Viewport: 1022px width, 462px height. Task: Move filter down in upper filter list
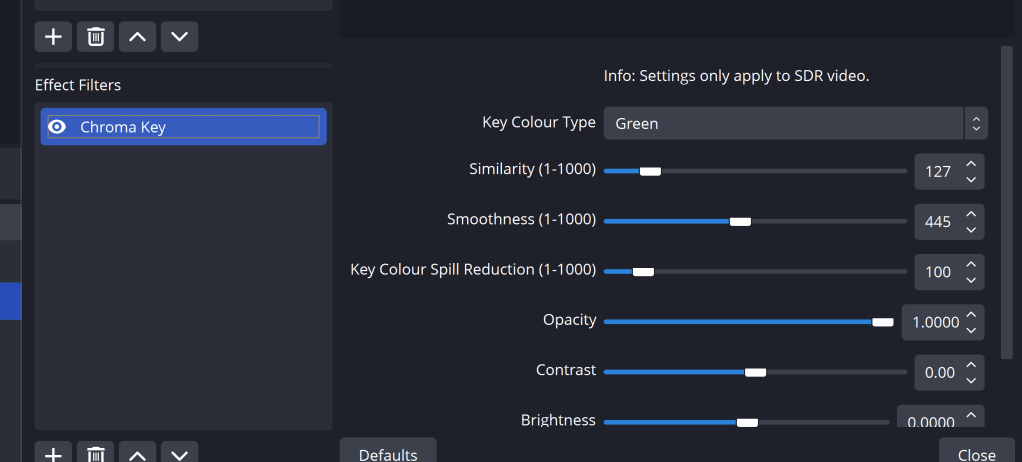tap(179, 36)
